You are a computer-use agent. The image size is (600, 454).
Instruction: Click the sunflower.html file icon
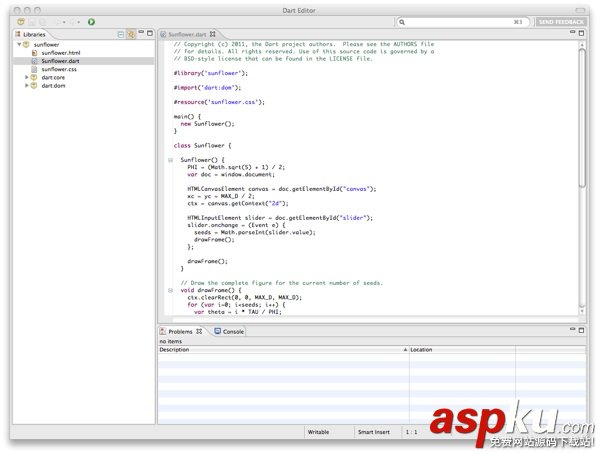pyautogui.click(x=34, y=53)
